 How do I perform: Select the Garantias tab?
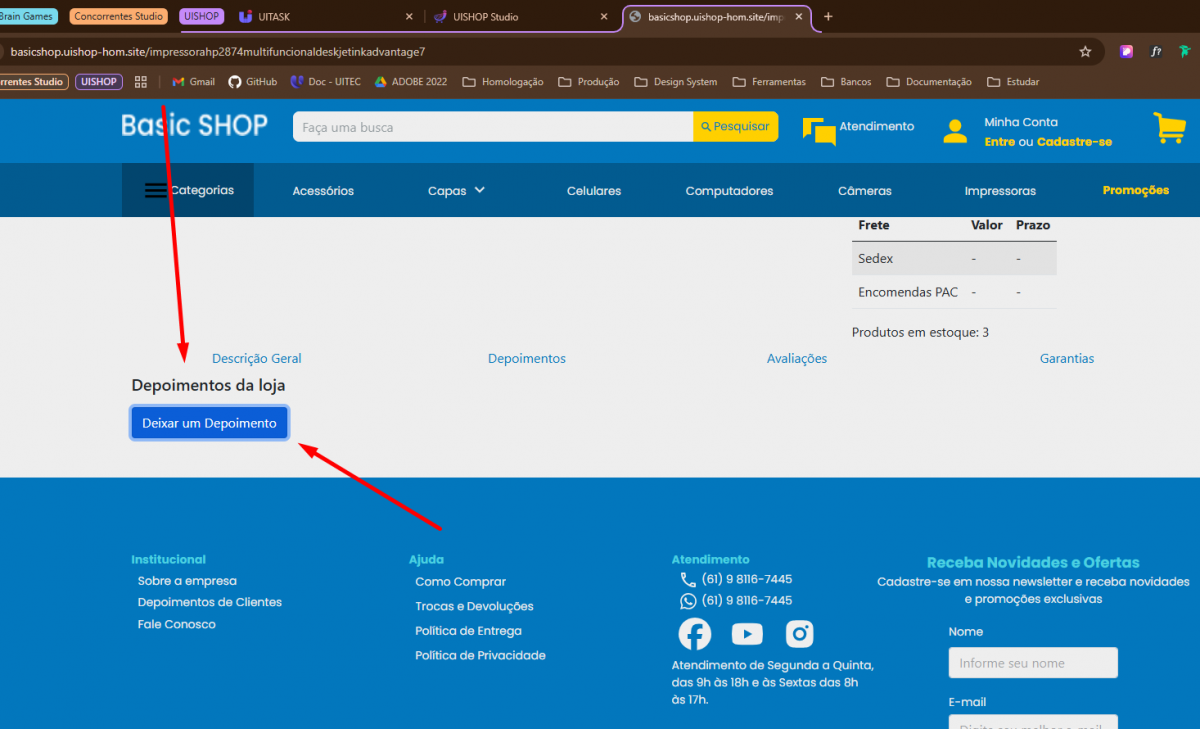pos(1066,359)
